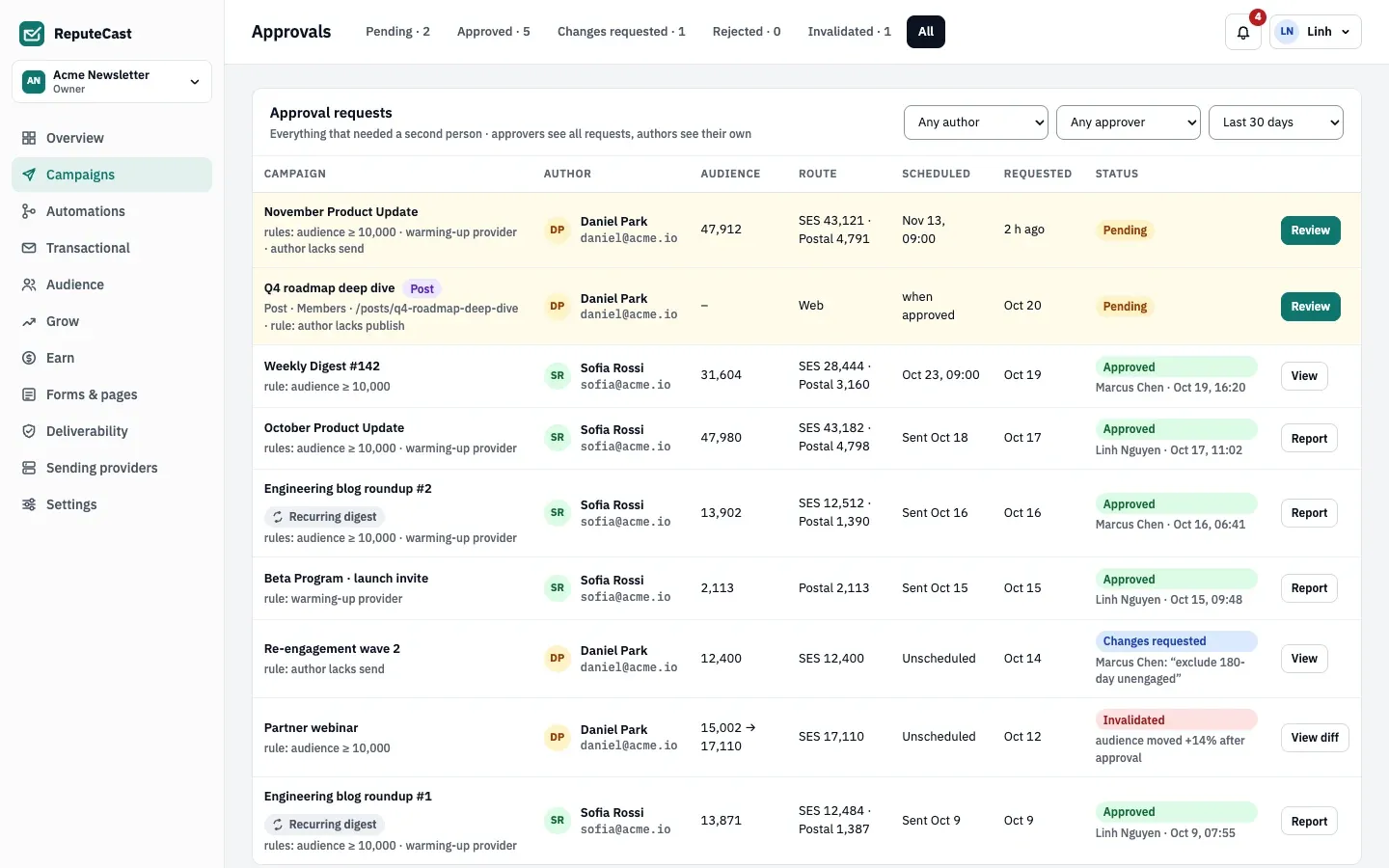
Task: Open Report for October Product Update
Action: 1309,439
